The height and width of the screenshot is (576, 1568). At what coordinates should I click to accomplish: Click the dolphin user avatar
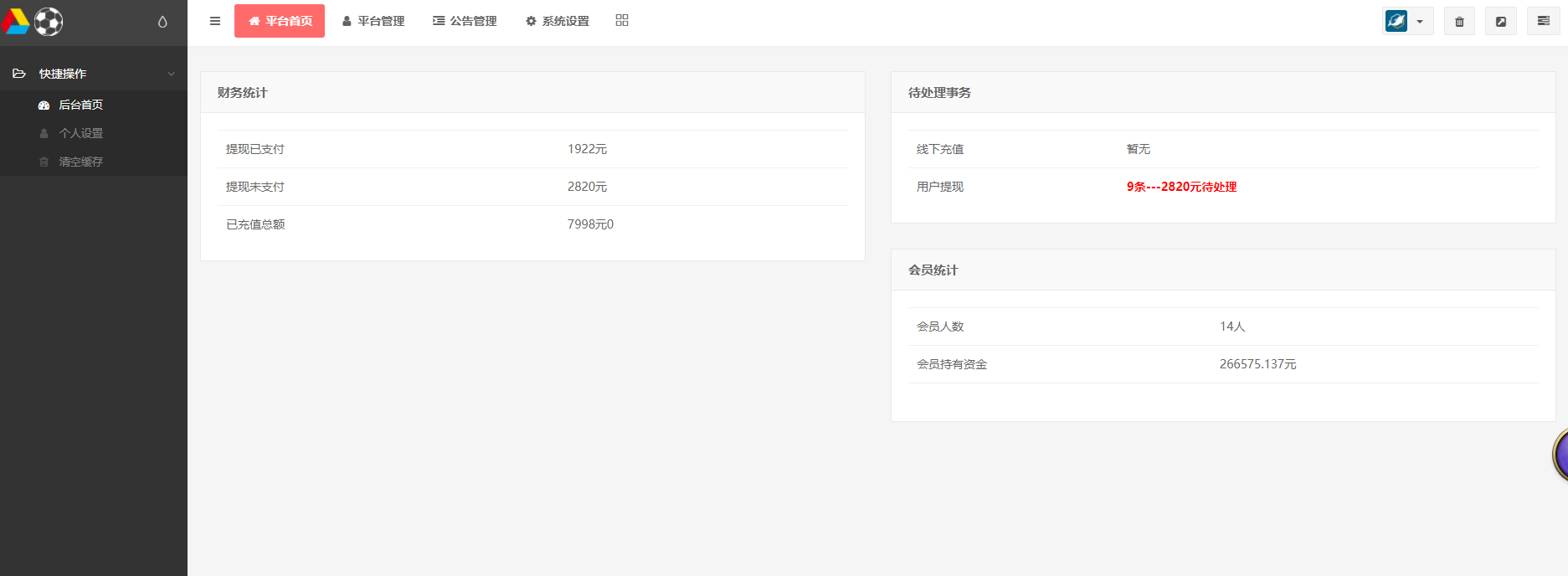(x=1396, y=21)
